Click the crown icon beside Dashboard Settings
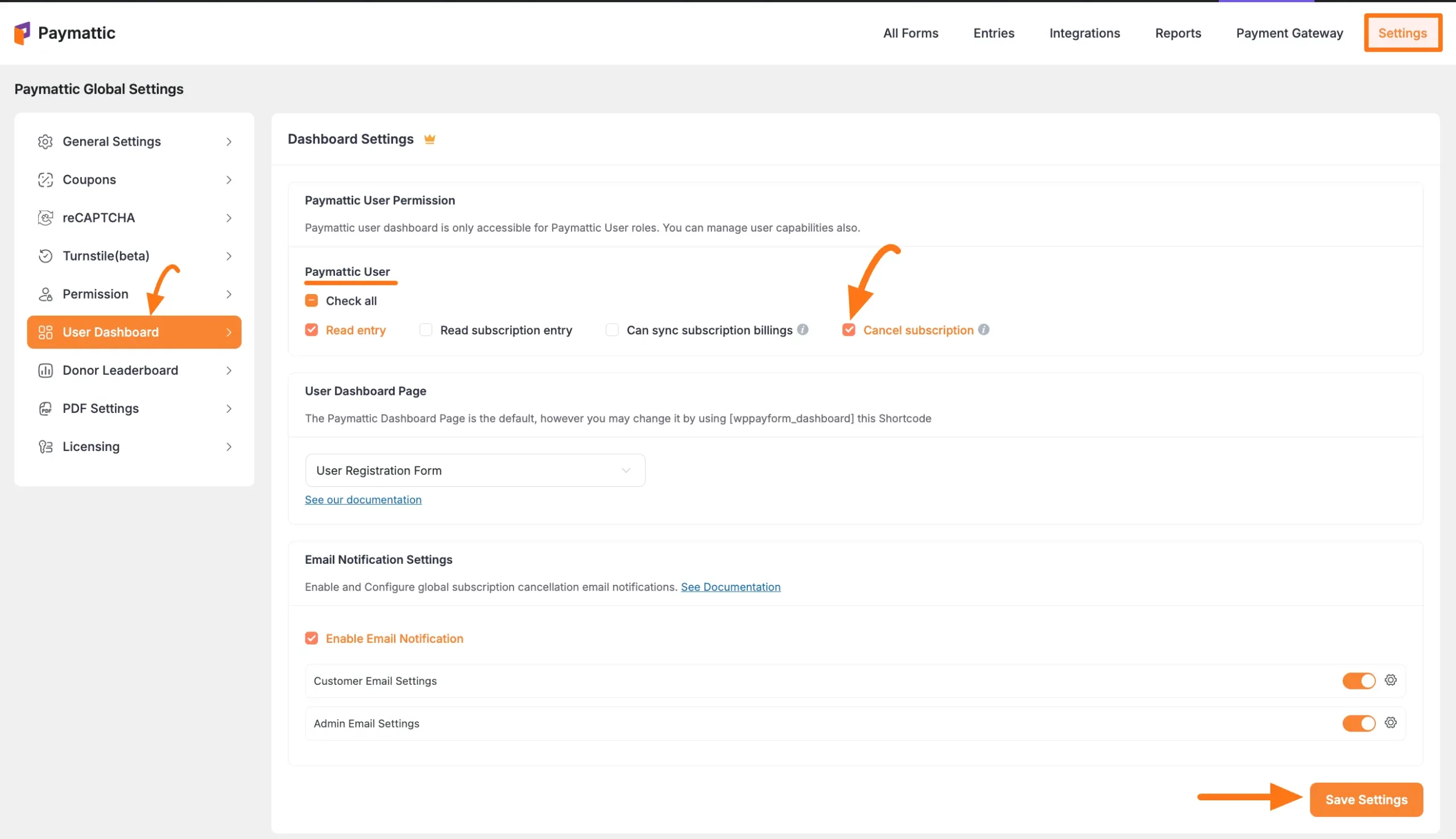1456x839 pixels. [430, 138]
